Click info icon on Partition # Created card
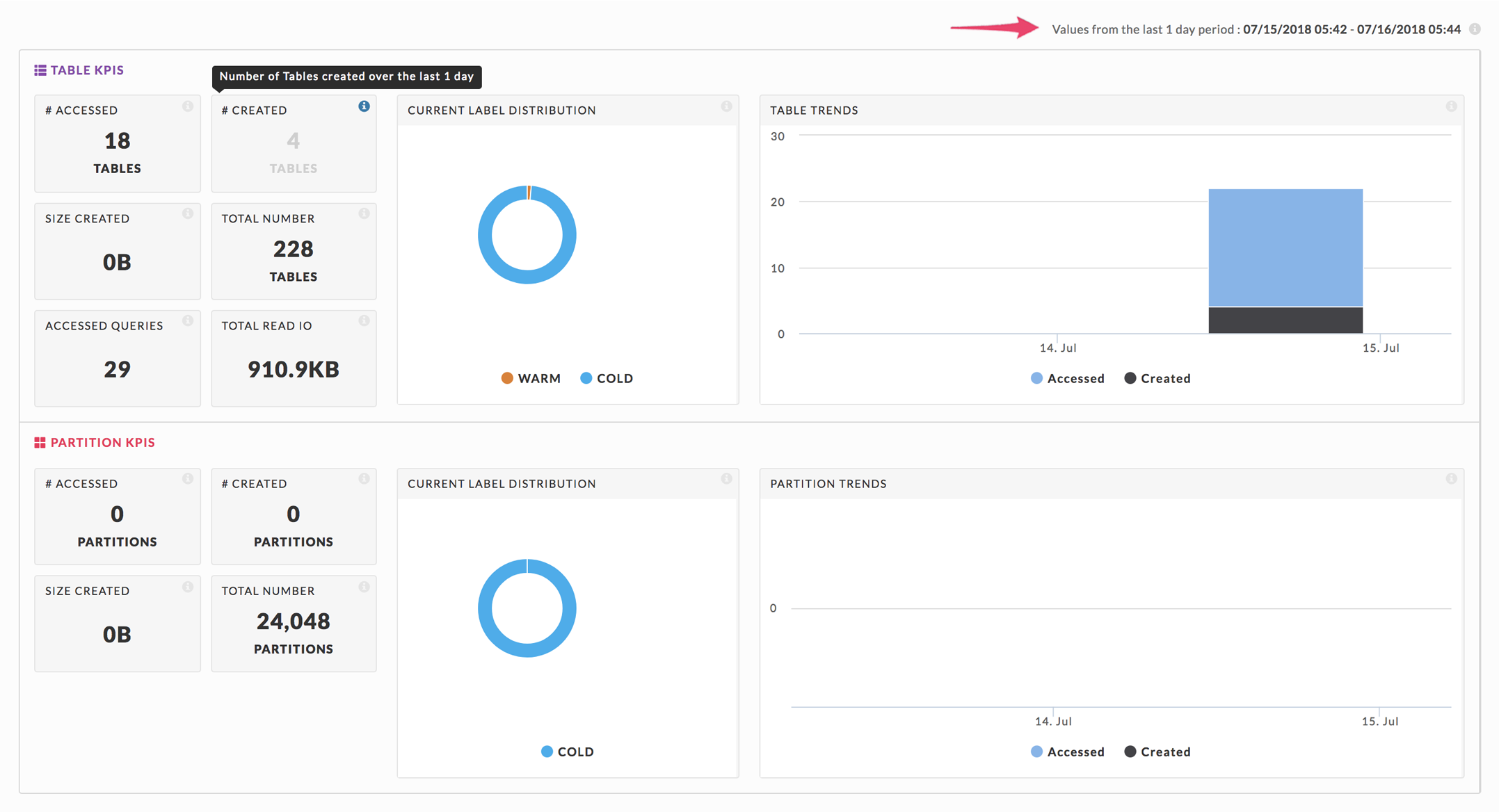 pos(364,479)
